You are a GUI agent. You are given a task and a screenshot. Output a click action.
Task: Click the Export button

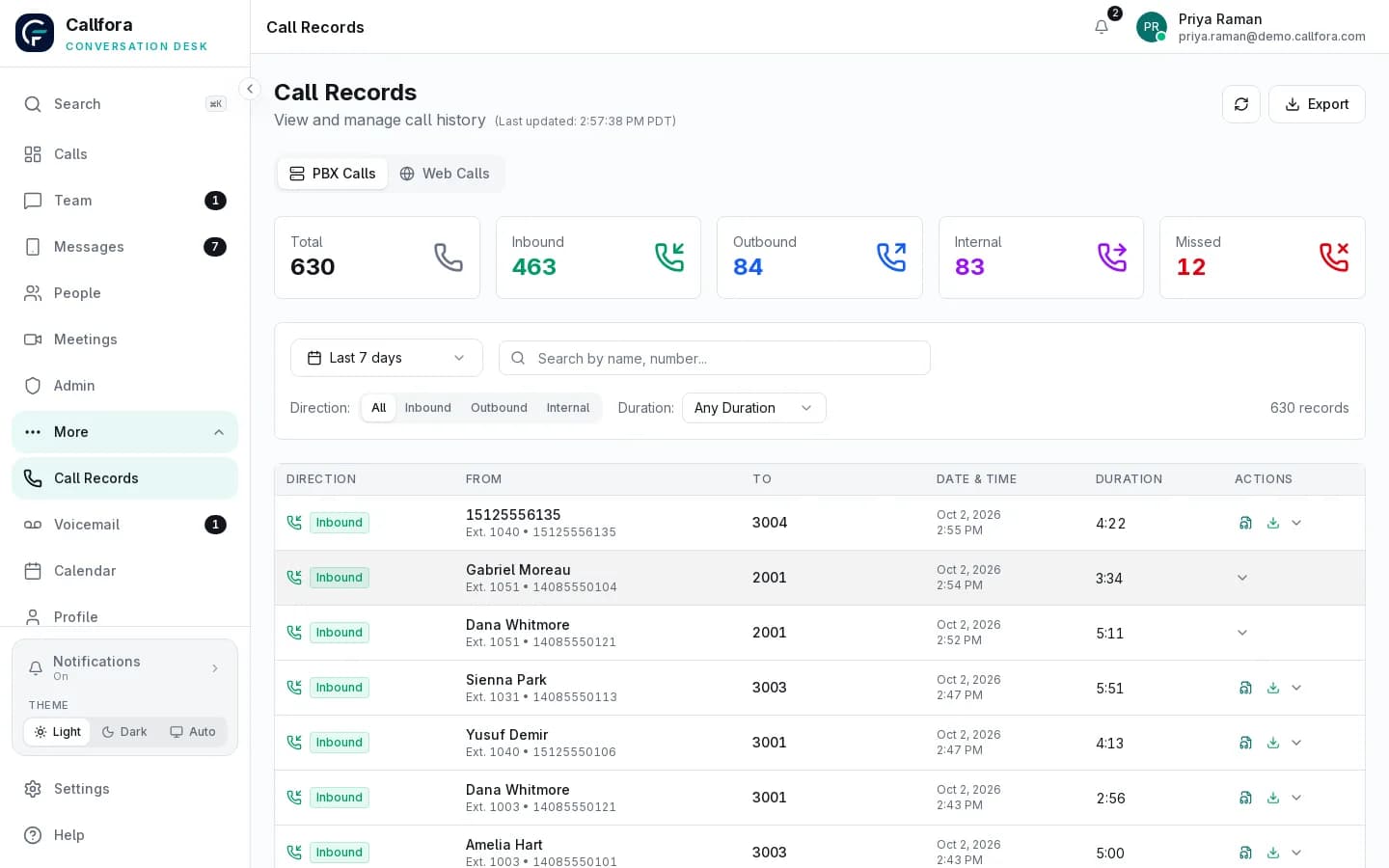1317,104
